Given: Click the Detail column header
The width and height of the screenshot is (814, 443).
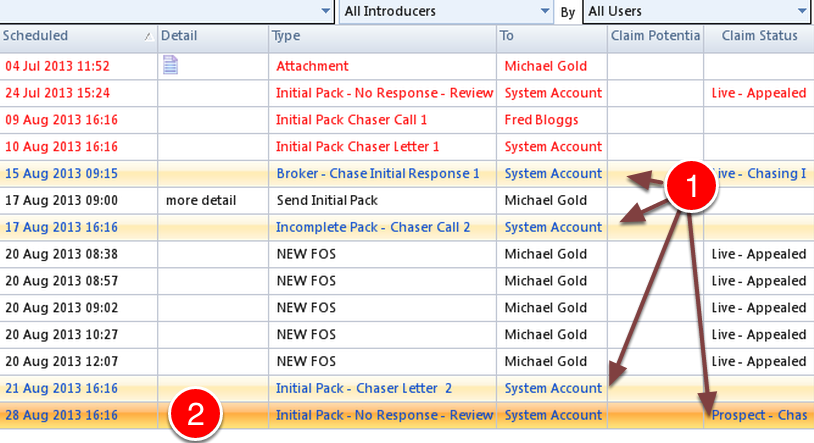Looking at the screenshot, I should pos(213,36).
